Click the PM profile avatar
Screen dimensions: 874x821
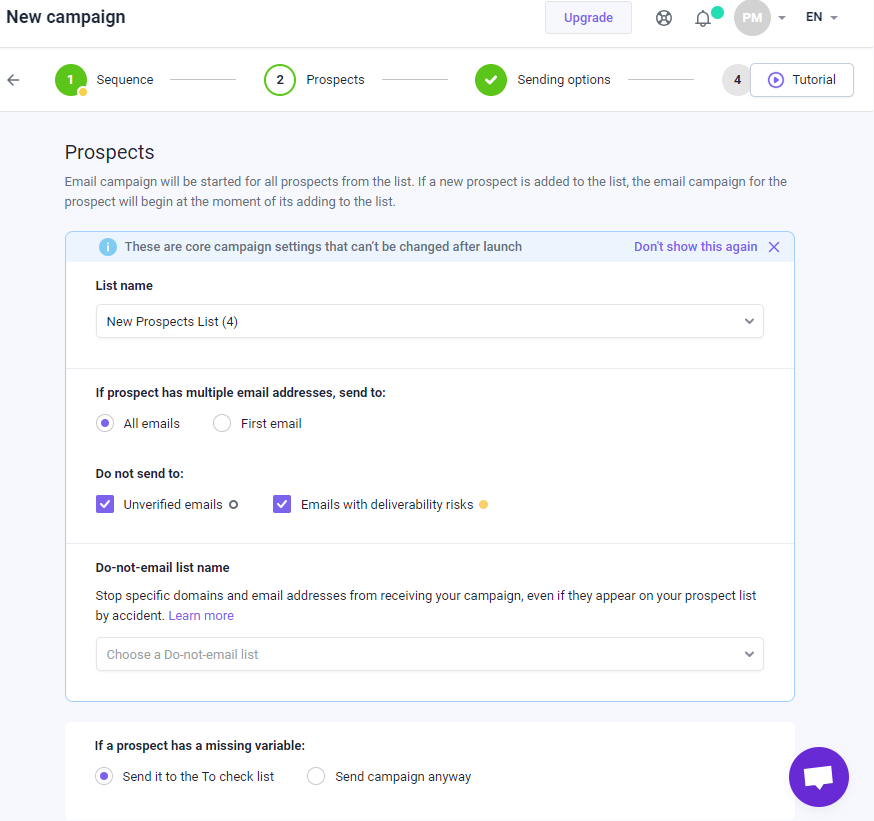(x=752, y=18)
